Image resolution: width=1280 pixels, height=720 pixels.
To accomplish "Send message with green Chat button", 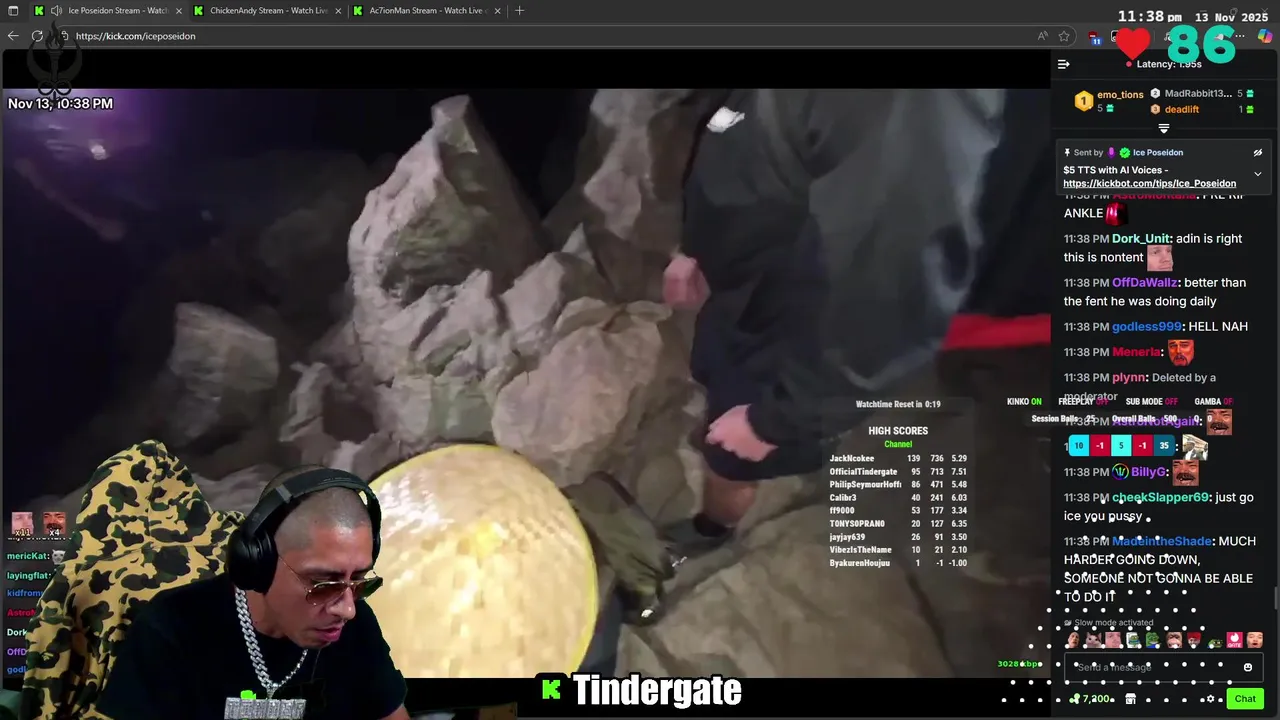I will click(x=1245, y=699).
